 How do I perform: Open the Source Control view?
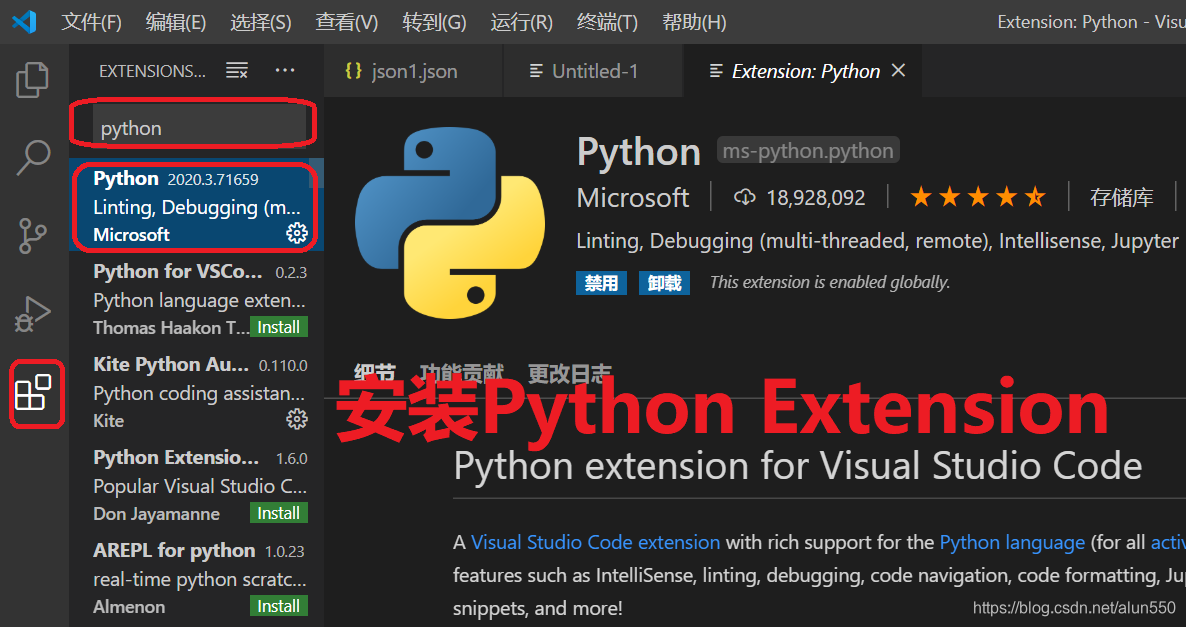[33, 236]
